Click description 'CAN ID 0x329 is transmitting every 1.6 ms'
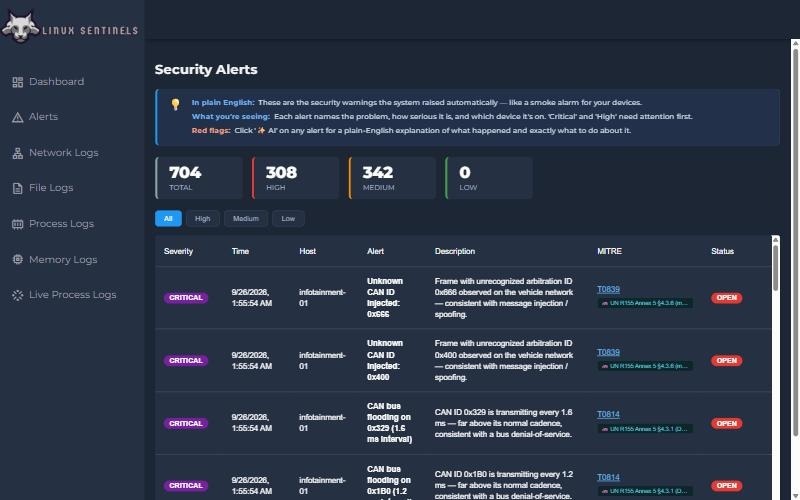 (x=504, y=423)
